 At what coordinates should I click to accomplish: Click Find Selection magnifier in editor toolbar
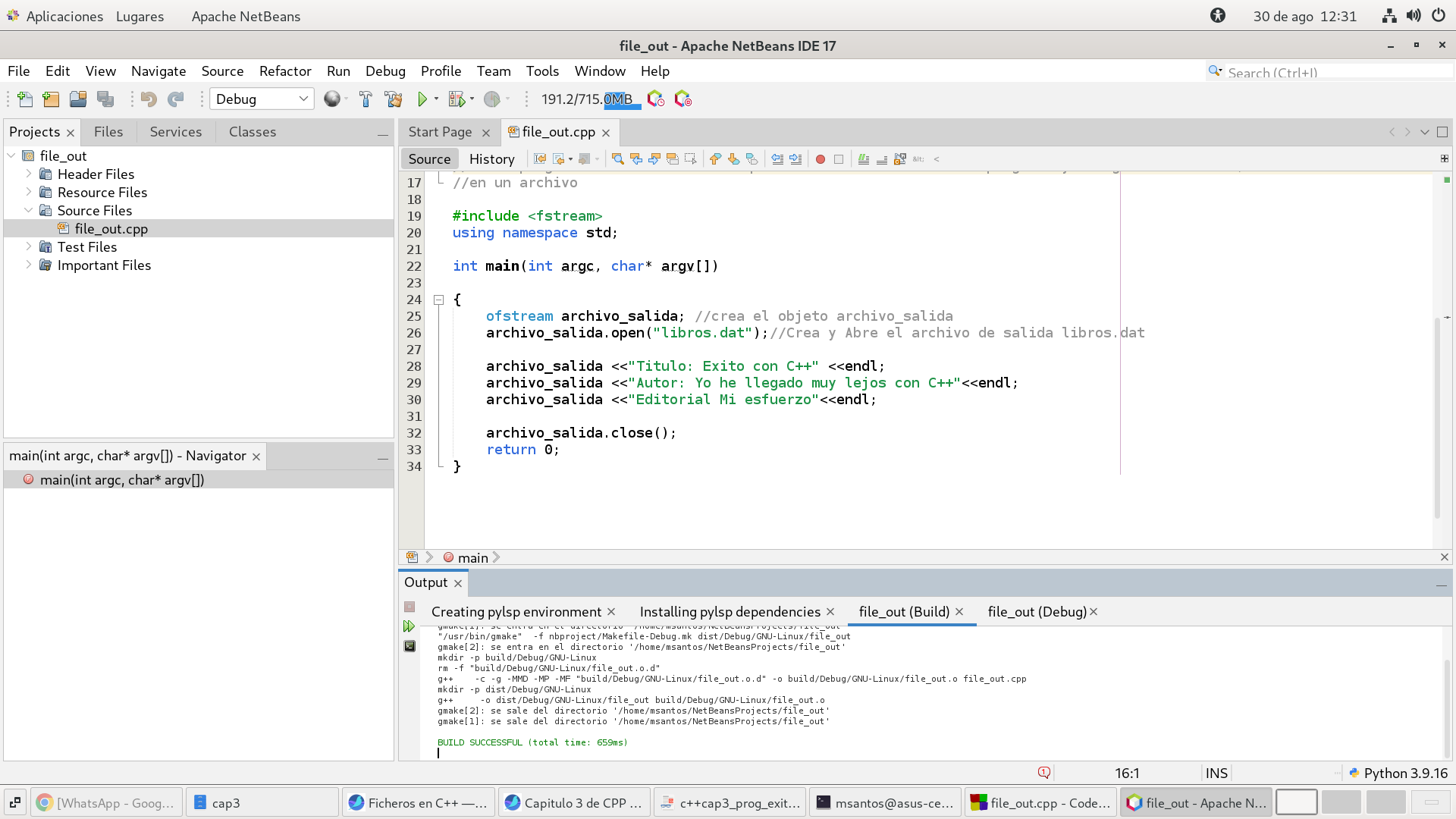617,159
